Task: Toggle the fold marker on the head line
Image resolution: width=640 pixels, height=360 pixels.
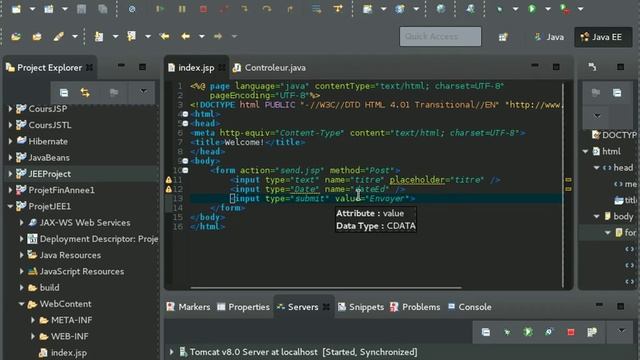Action: click(x=185, y=123)
